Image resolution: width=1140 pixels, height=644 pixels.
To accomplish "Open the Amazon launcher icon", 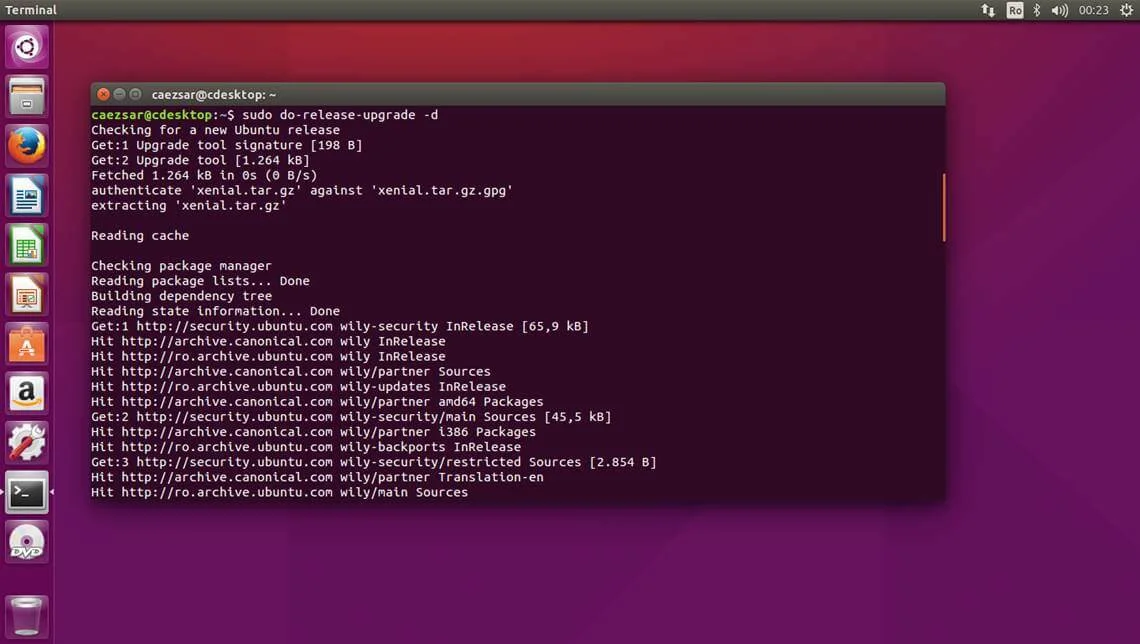I will coord(27,393).
